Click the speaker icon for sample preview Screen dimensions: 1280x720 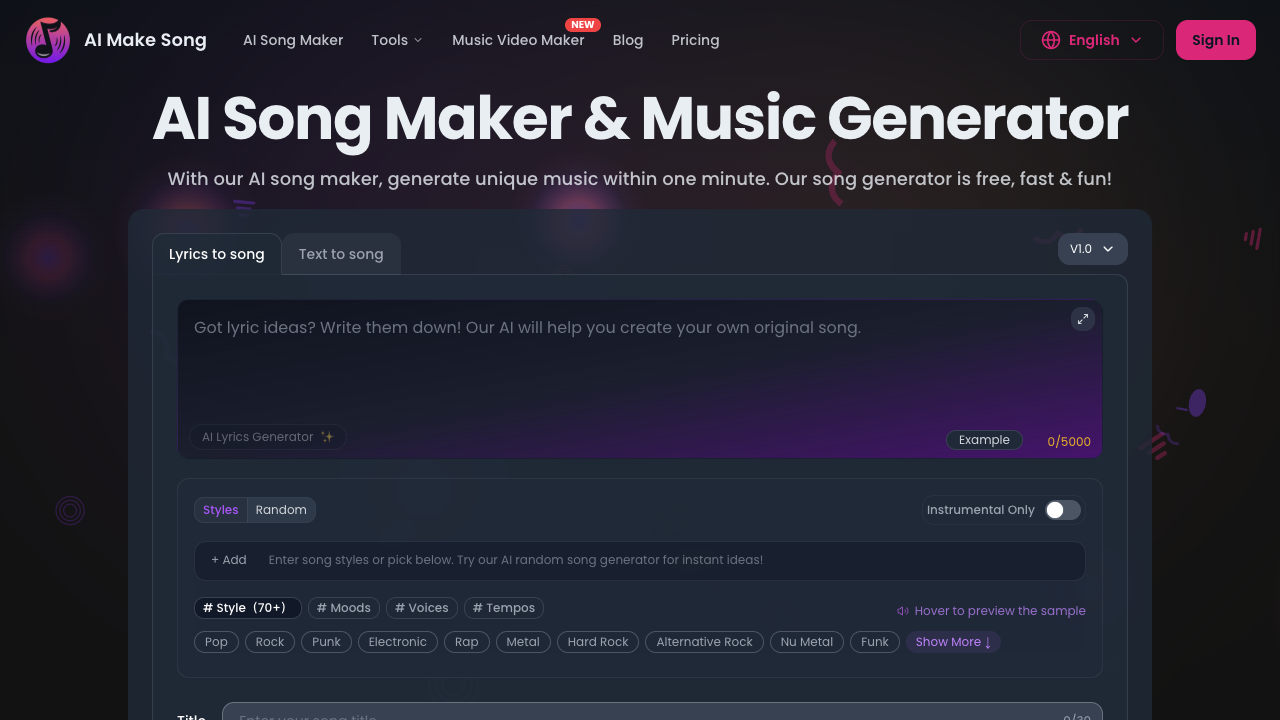(902, 610)
